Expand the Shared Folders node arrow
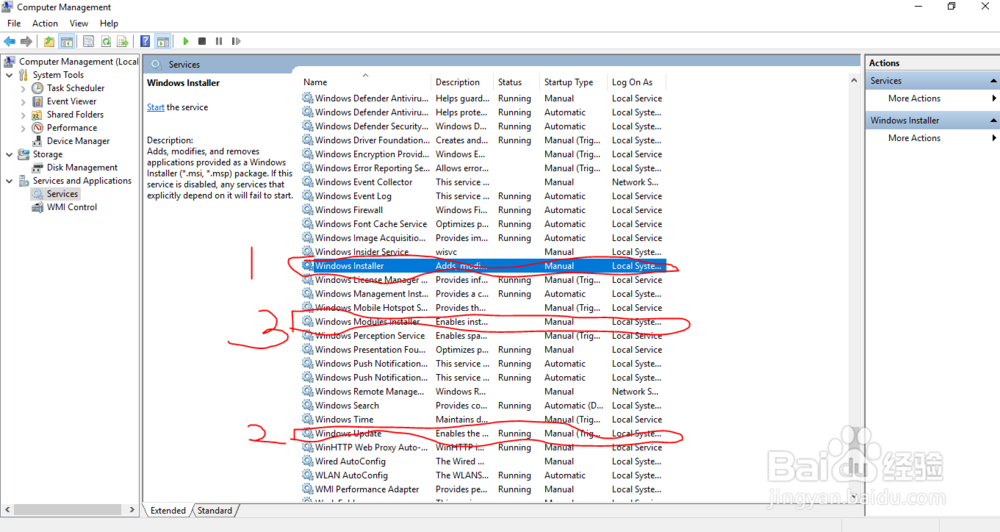The image size is (1000, 532). 24,115
